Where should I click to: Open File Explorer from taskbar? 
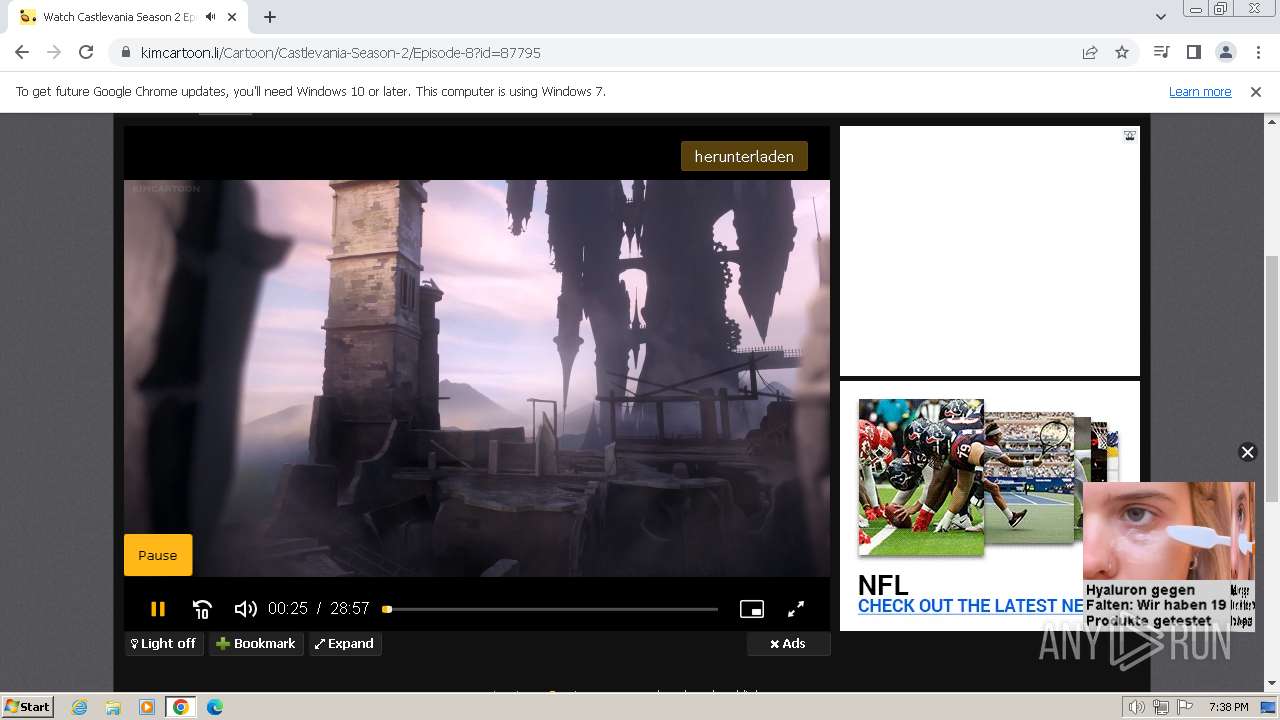coord(113,707)
